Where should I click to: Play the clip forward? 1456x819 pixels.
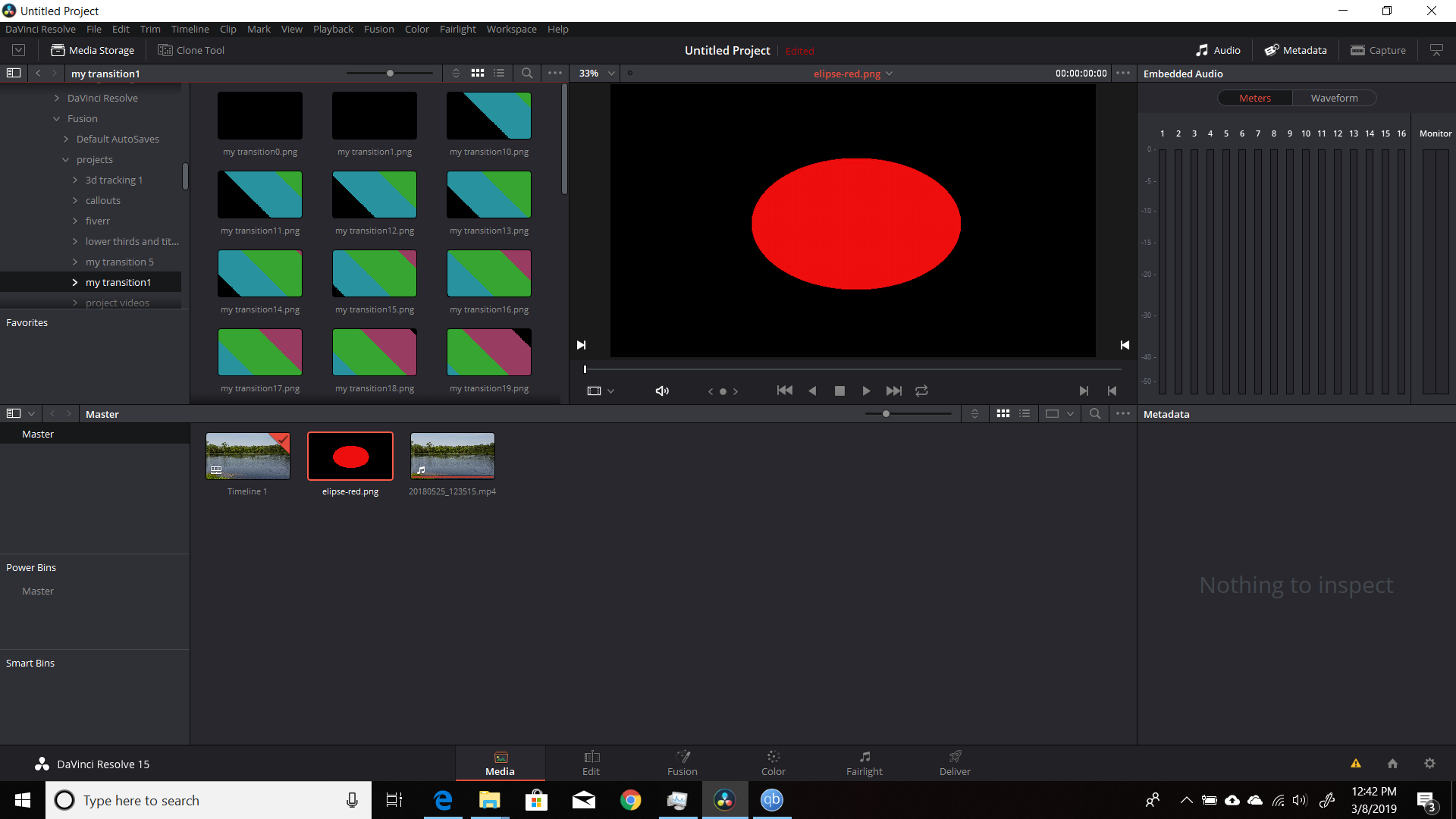coord(866,391)
